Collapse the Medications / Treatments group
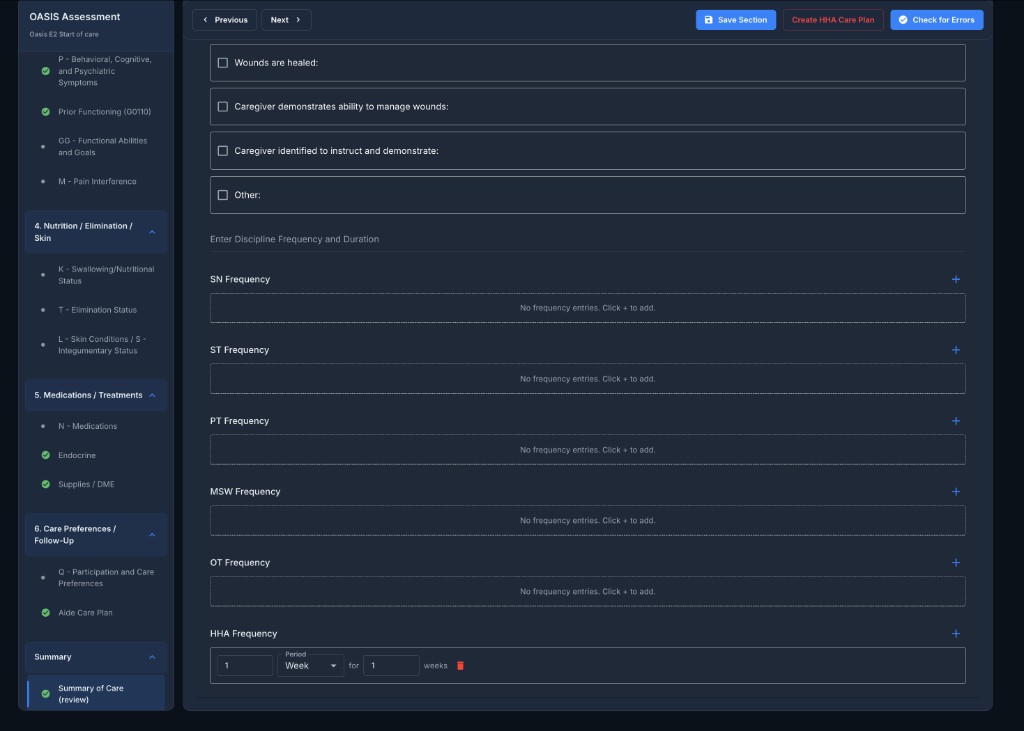This screenshot has width=1024, height=731. tap(152, 395)
